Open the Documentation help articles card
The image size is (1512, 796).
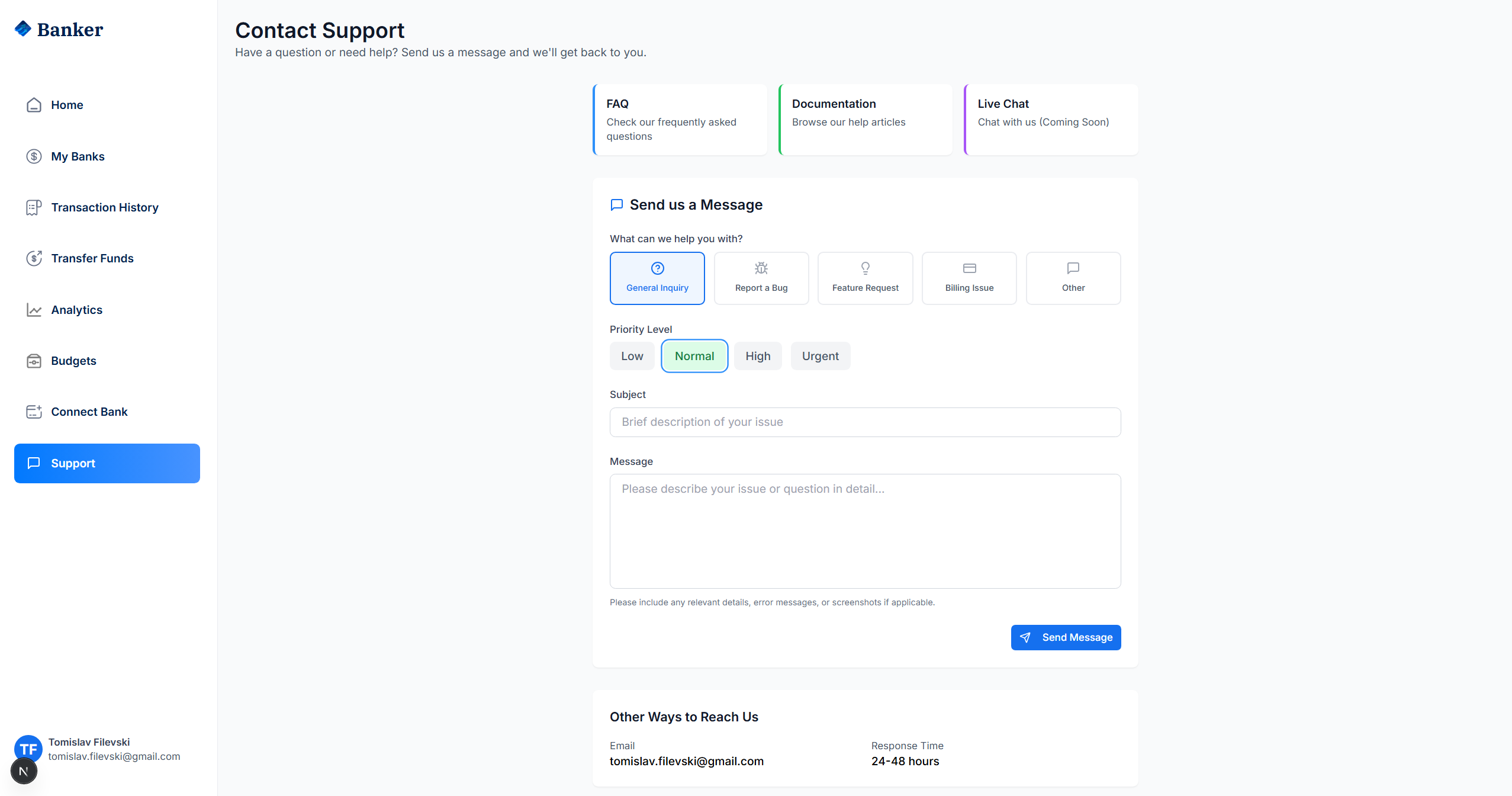[866, 120]
